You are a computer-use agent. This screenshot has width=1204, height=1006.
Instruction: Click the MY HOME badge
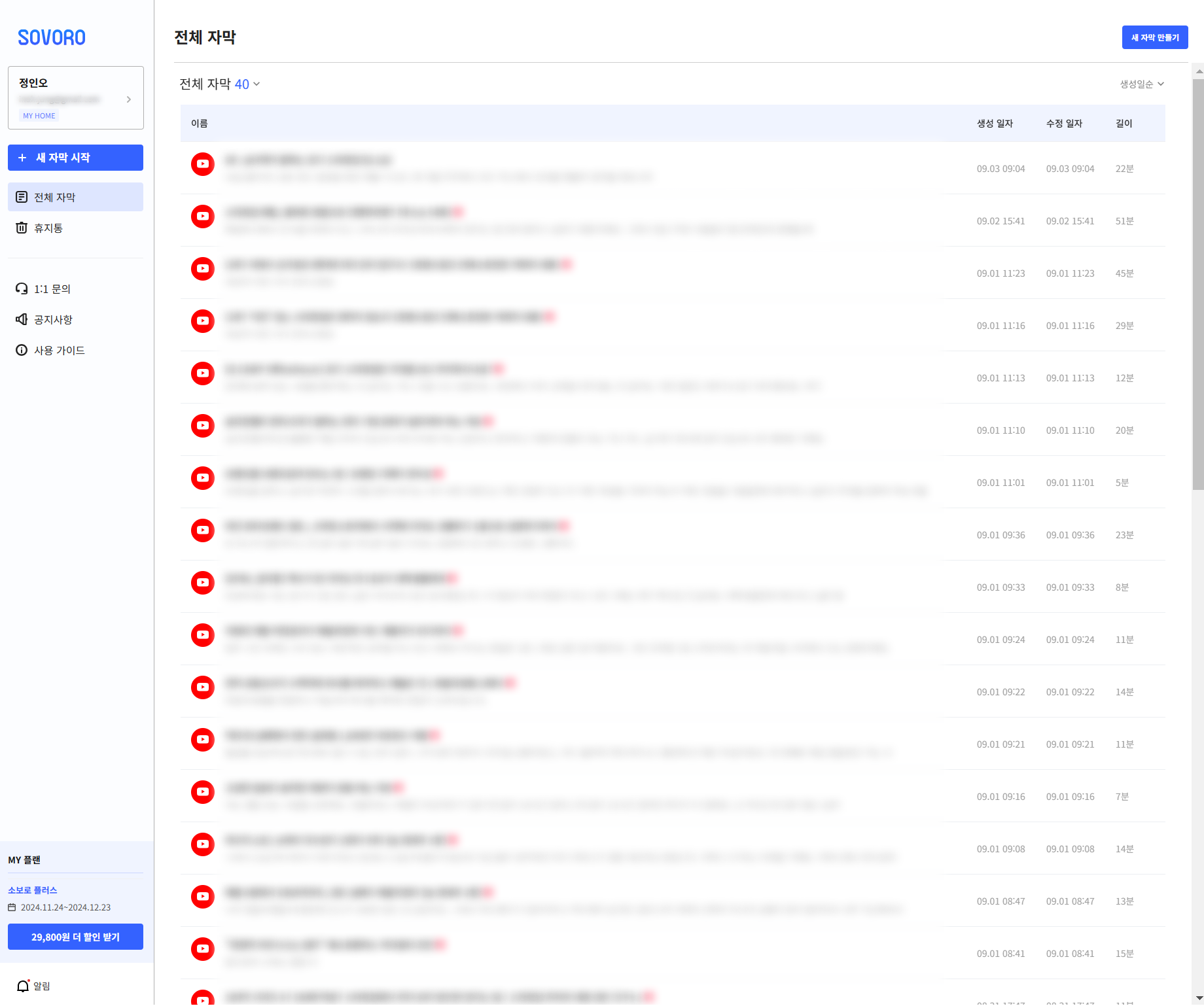pyautogui.click(x=39, y=116)
